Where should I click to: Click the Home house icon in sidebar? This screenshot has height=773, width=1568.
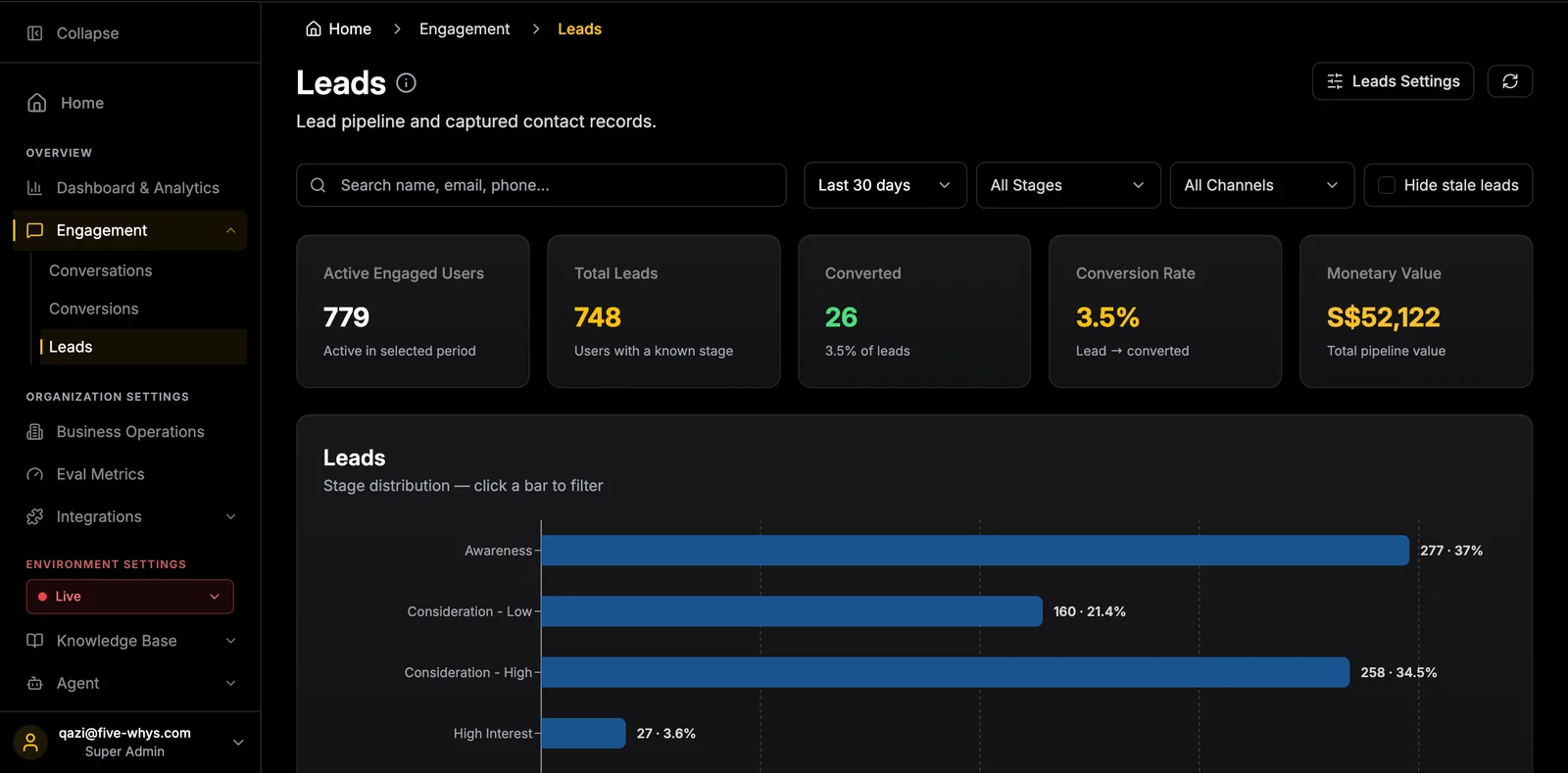(37, 103)
